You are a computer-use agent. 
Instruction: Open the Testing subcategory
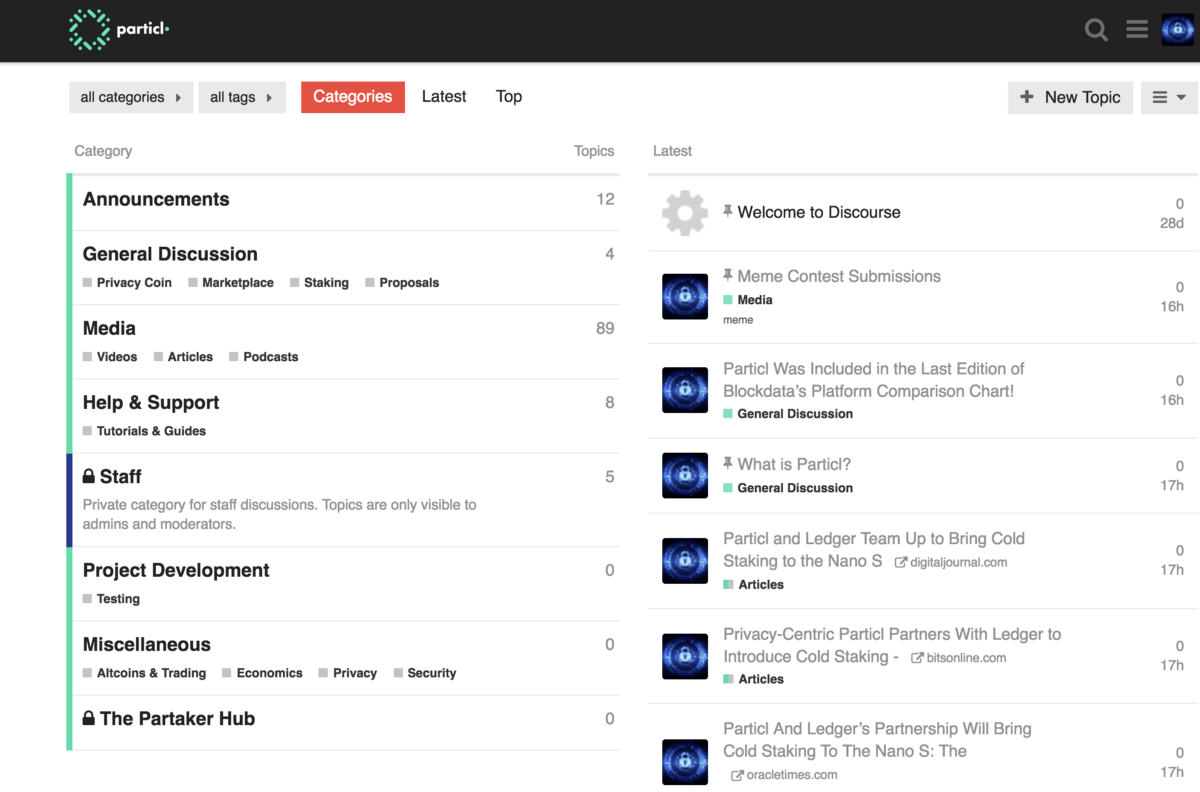[x=111, y=599]
